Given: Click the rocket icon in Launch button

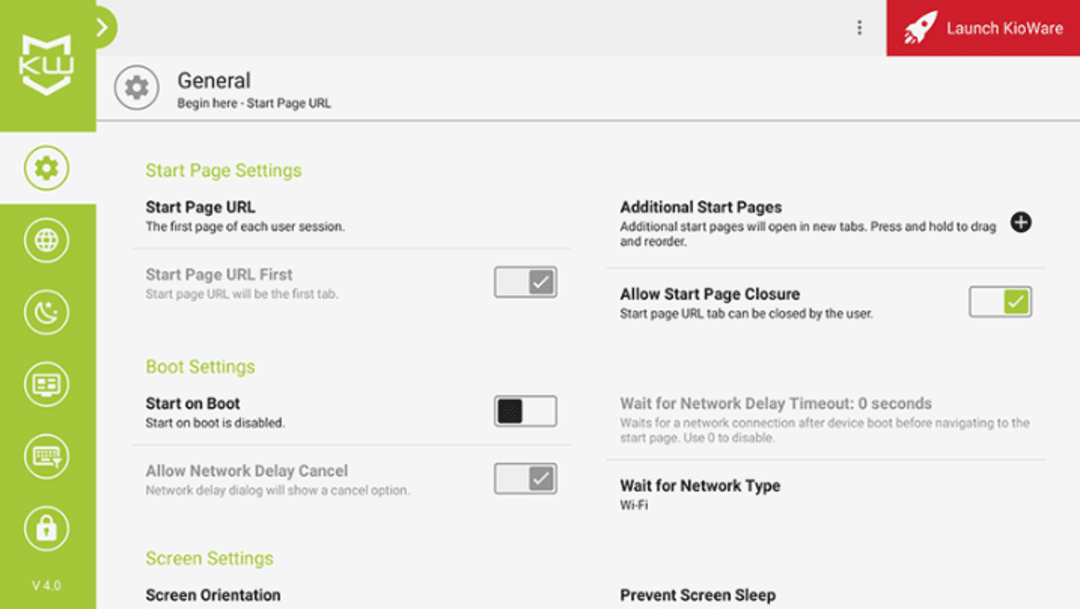Looking at the screenshot, I should click(x=920, y=28).
